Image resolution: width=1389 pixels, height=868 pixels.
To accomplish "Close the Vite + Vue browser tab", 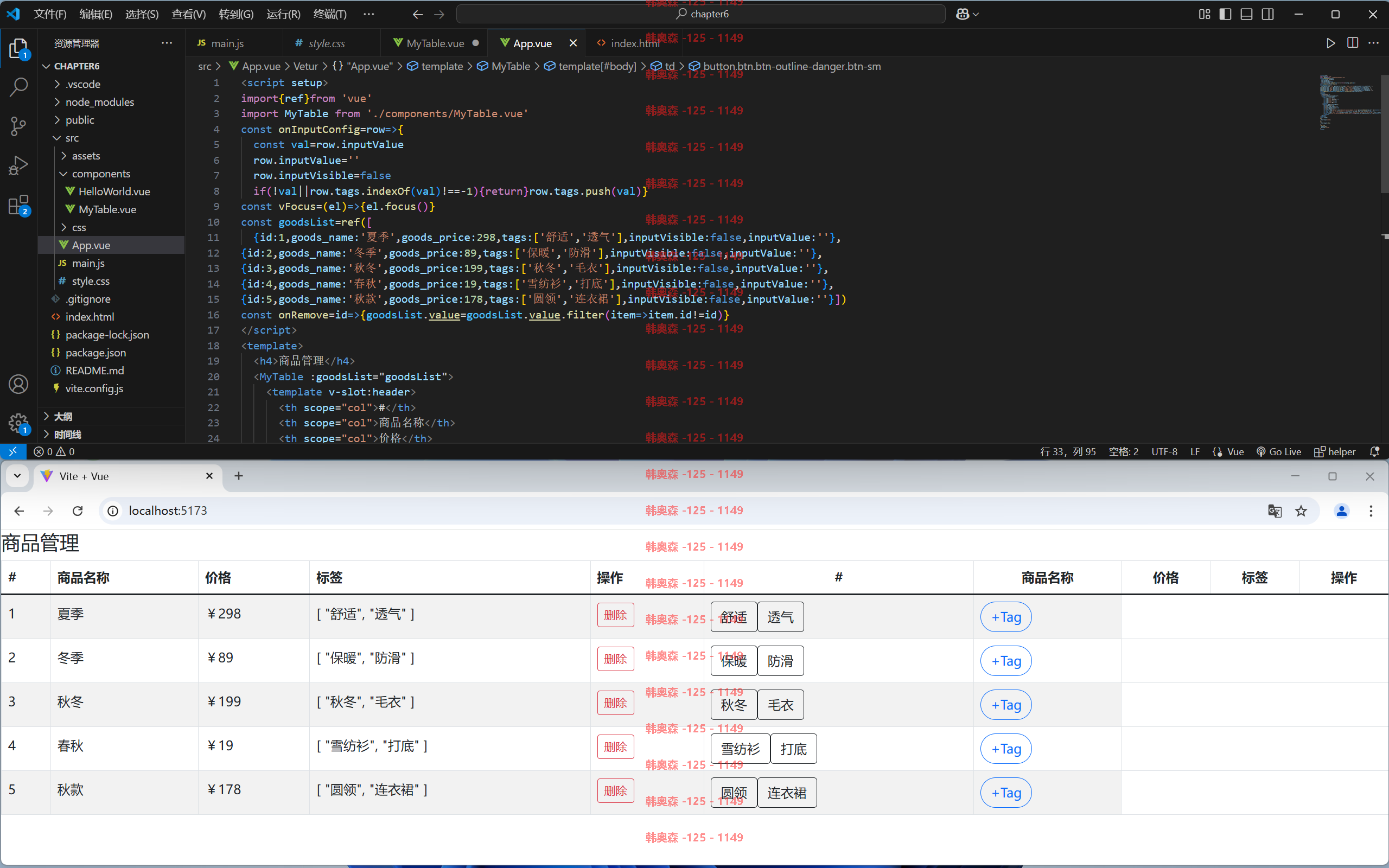I will (209, 476).
